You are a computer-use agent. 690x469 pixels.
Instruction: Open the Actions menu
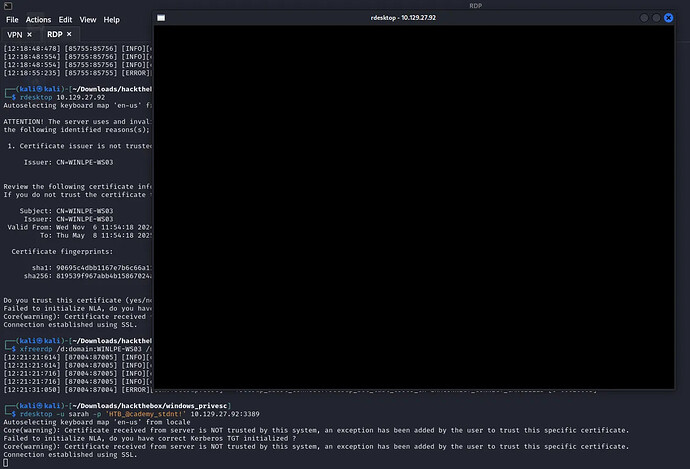[38, 20]
